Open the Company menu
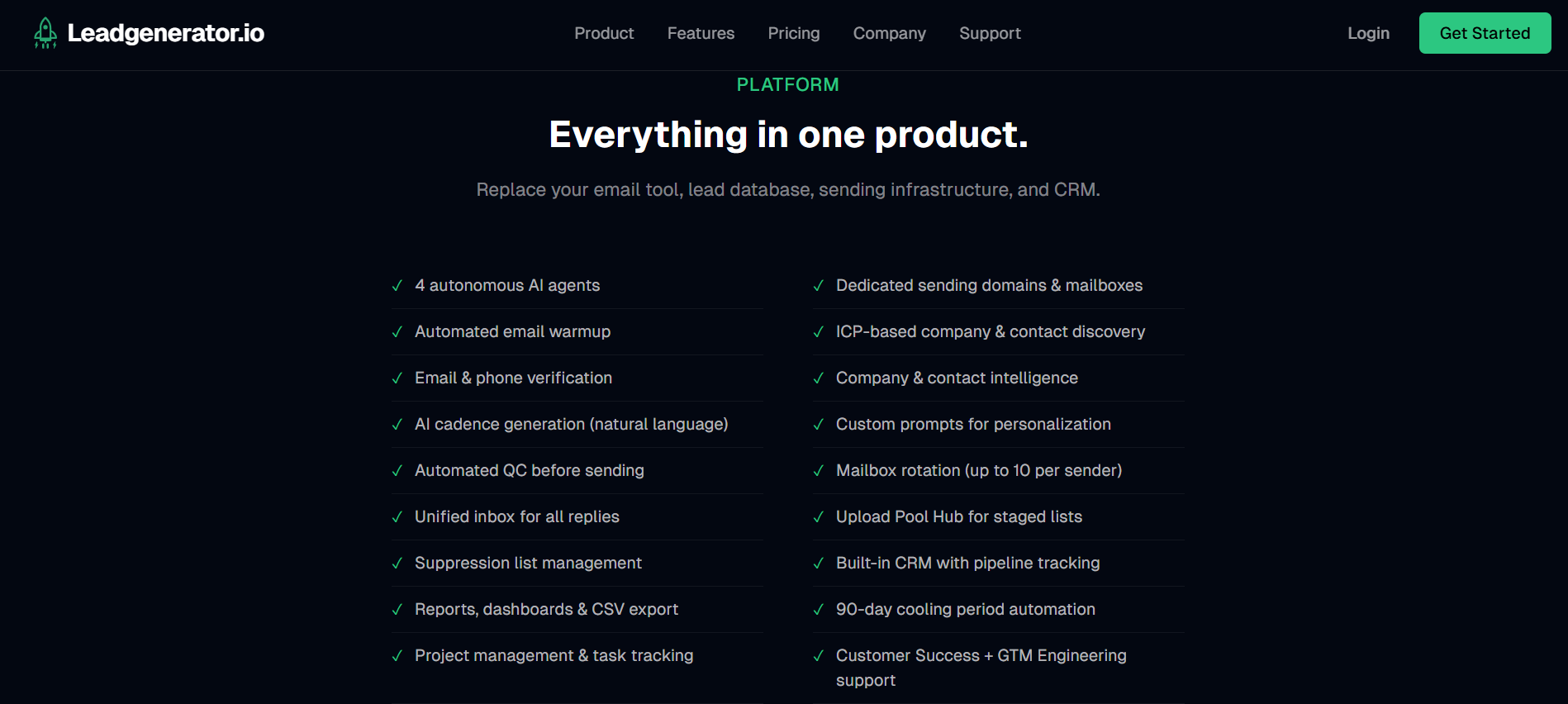This screenshot has height=704, width=1568. tap(889, 33)
